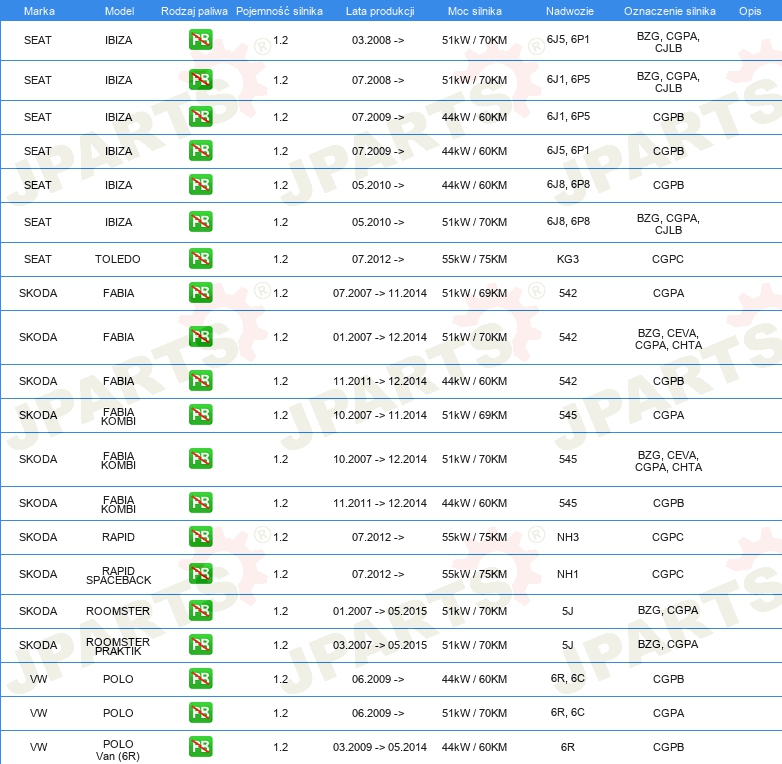782x764 pixels.
Task: Click production range 01.2007 -> 05.2015
Action: [x=380, y=611]
